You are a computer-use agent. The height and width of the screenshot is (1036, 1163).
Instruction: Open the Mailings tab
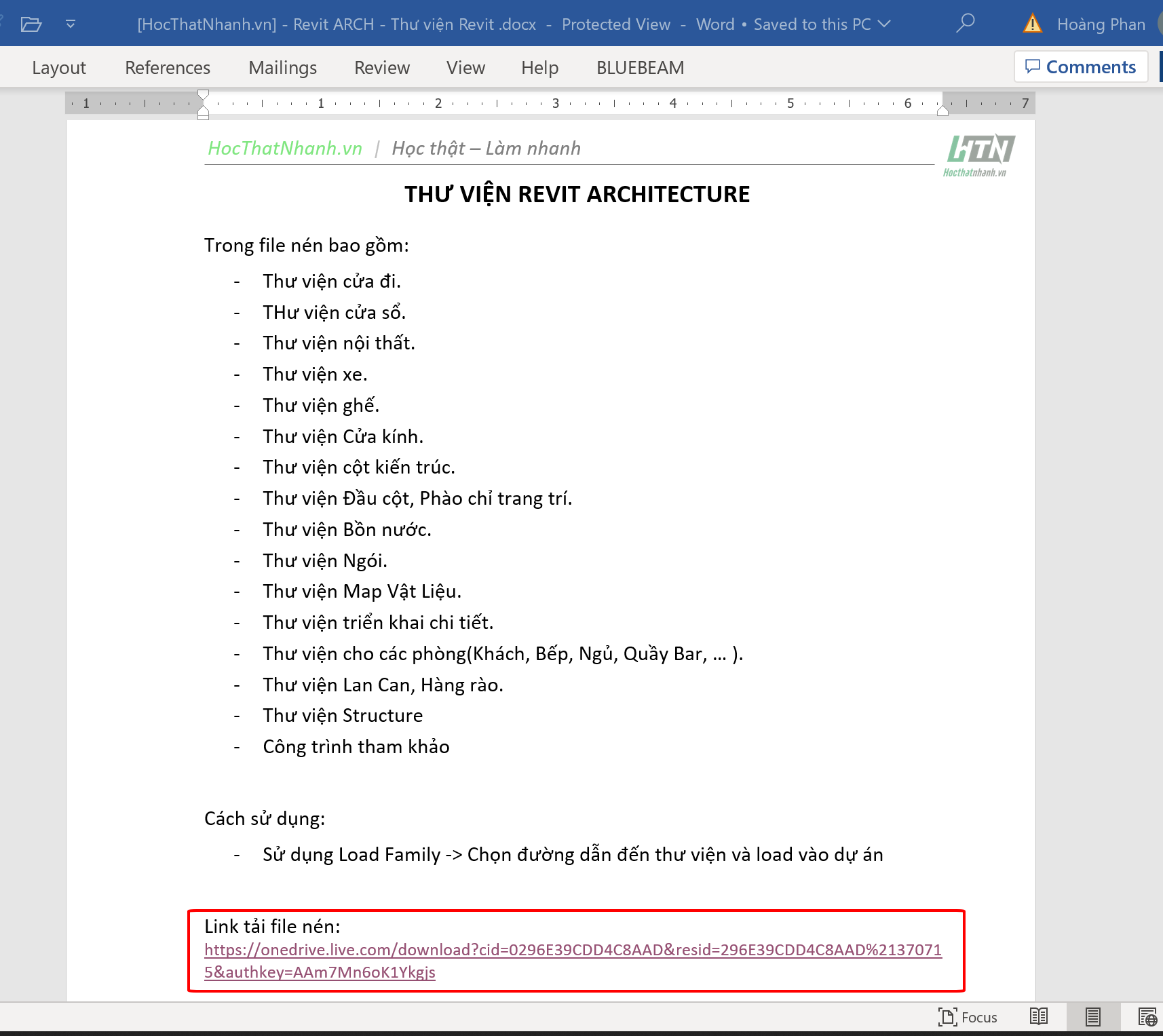(x=282, y=68)
